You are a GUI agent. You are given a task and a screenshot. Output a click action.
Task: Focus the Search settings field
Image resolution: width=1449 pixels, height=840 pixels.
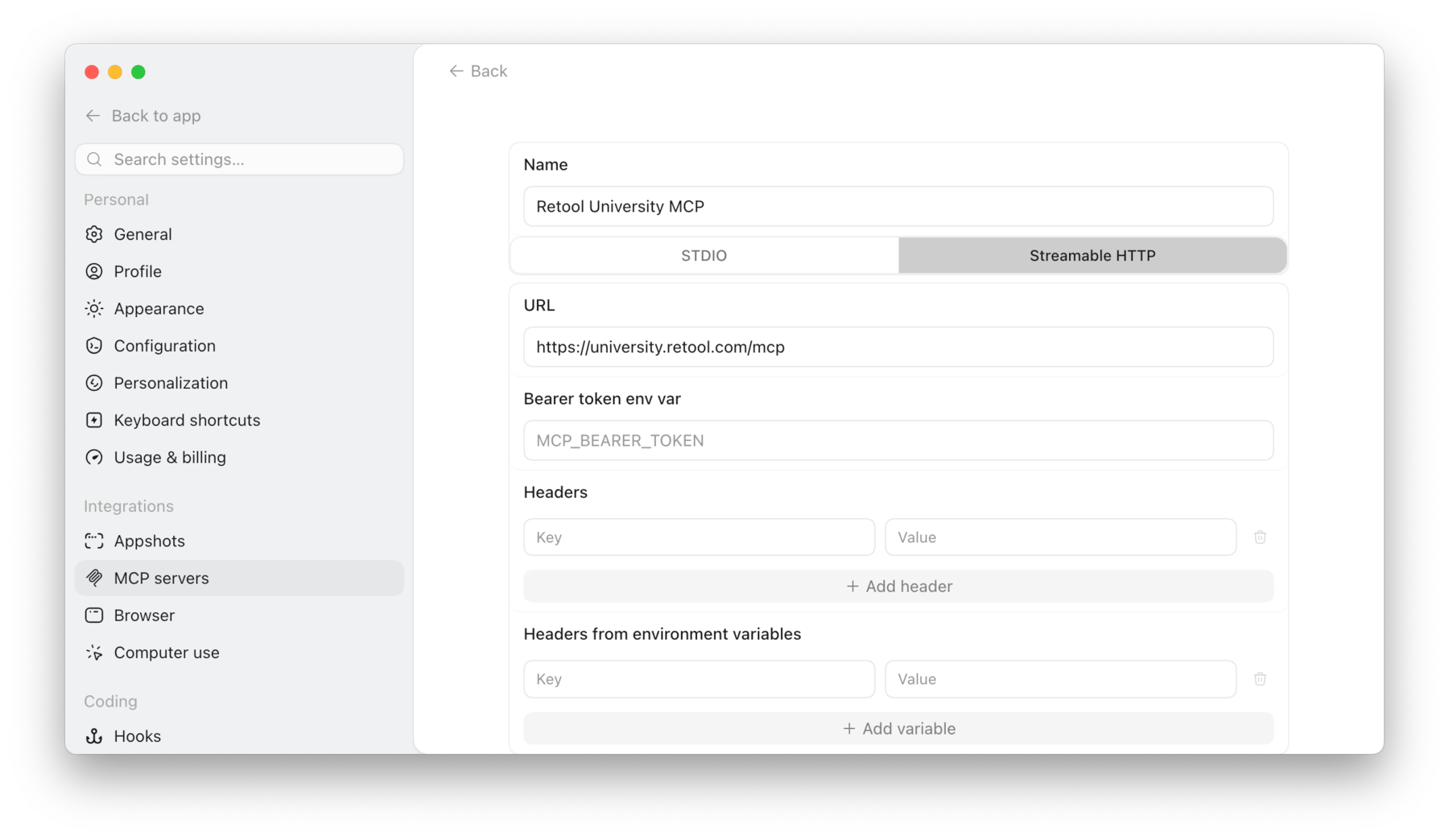point(239,159)
